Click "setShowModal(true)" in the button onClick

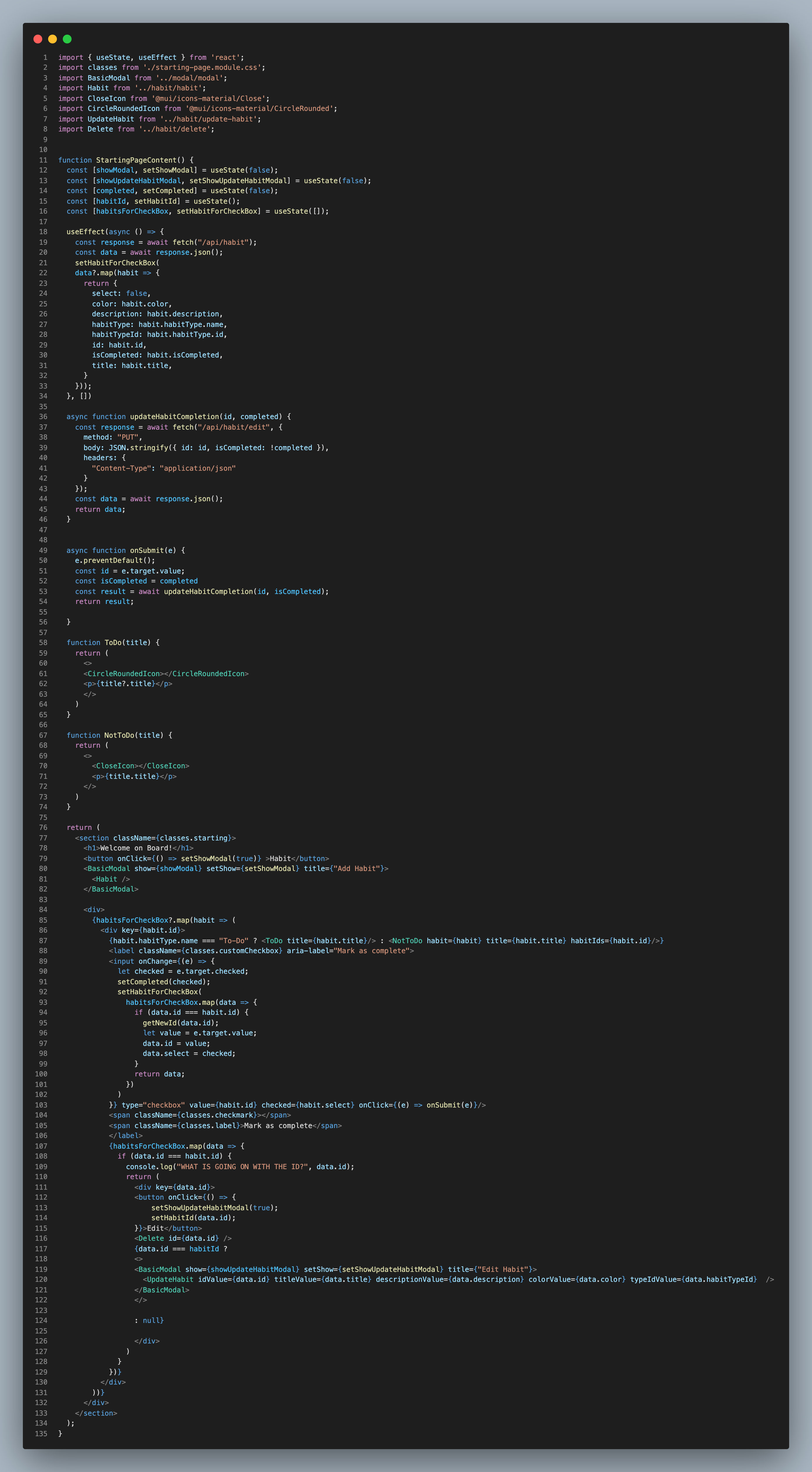coord(219,859)
